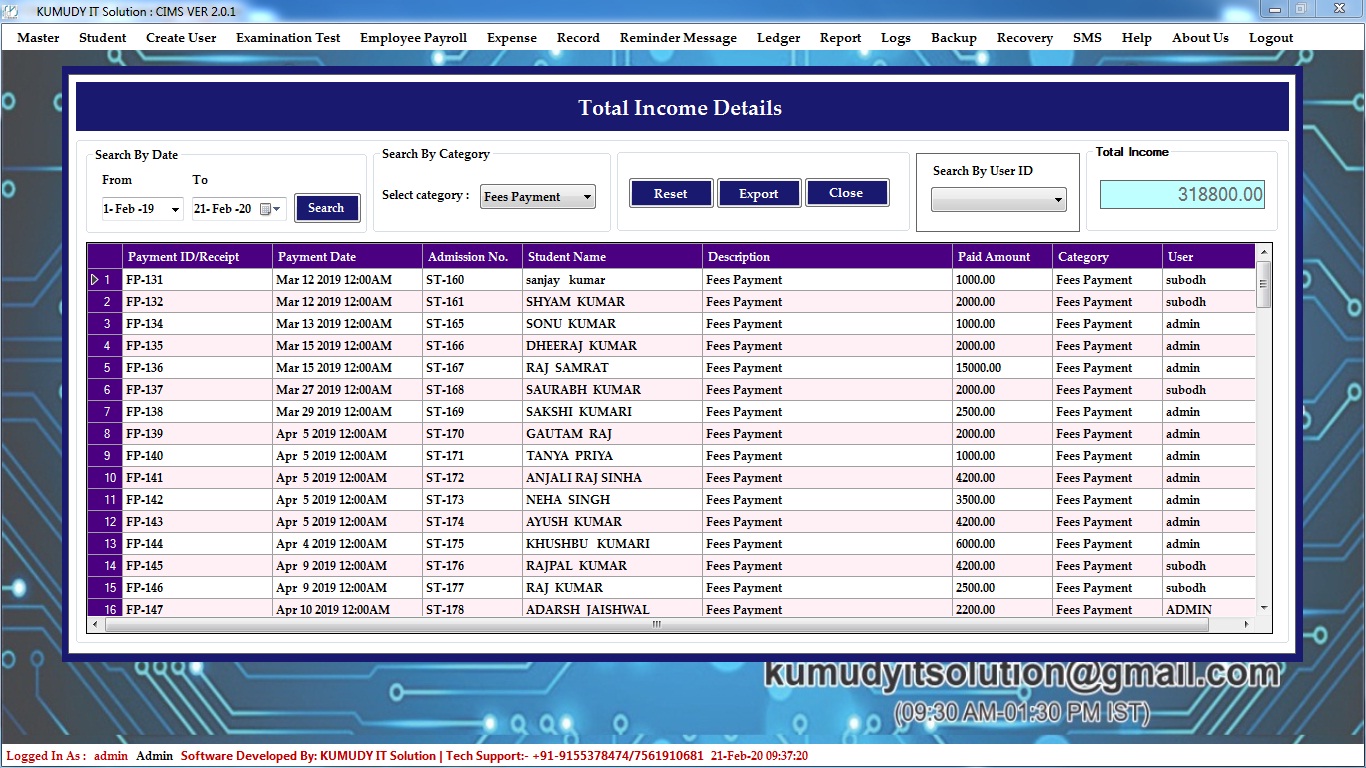The height and width of the screenshot is (768, 1366).
Task: Click the table's vertical scrollbar down arrow
Action: pyautogui.click(x=1264, y=607)
